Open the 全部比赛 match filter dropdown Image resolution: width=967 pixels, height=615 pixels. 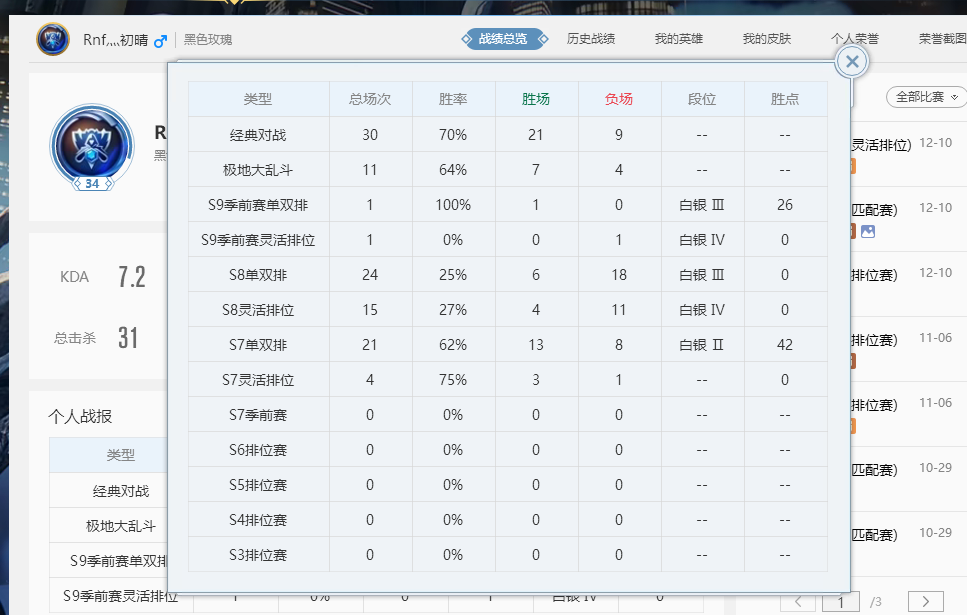point(926,97)
